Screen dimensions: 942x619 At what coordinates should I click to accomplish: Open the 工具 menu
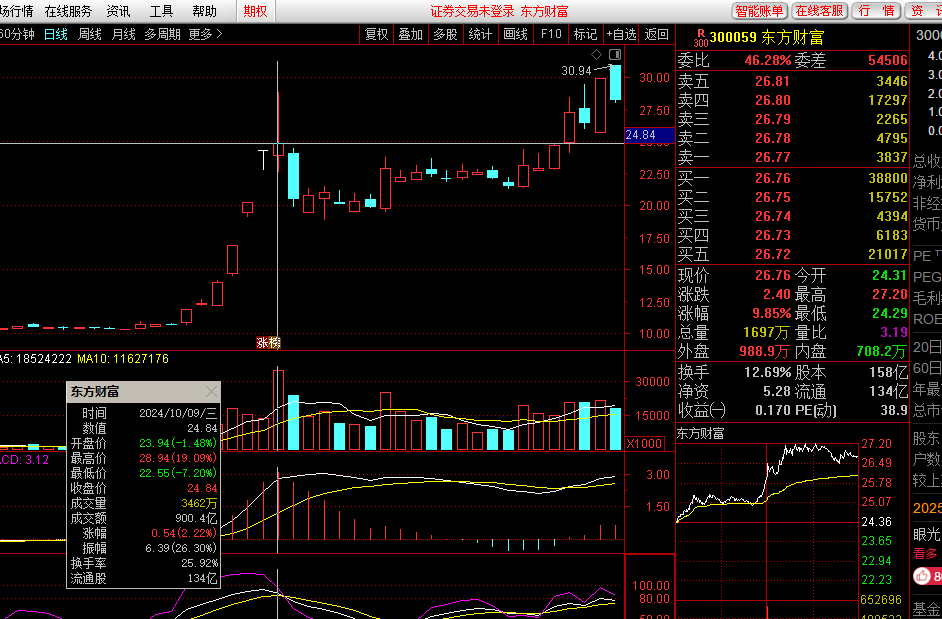[x=161, y=11]
